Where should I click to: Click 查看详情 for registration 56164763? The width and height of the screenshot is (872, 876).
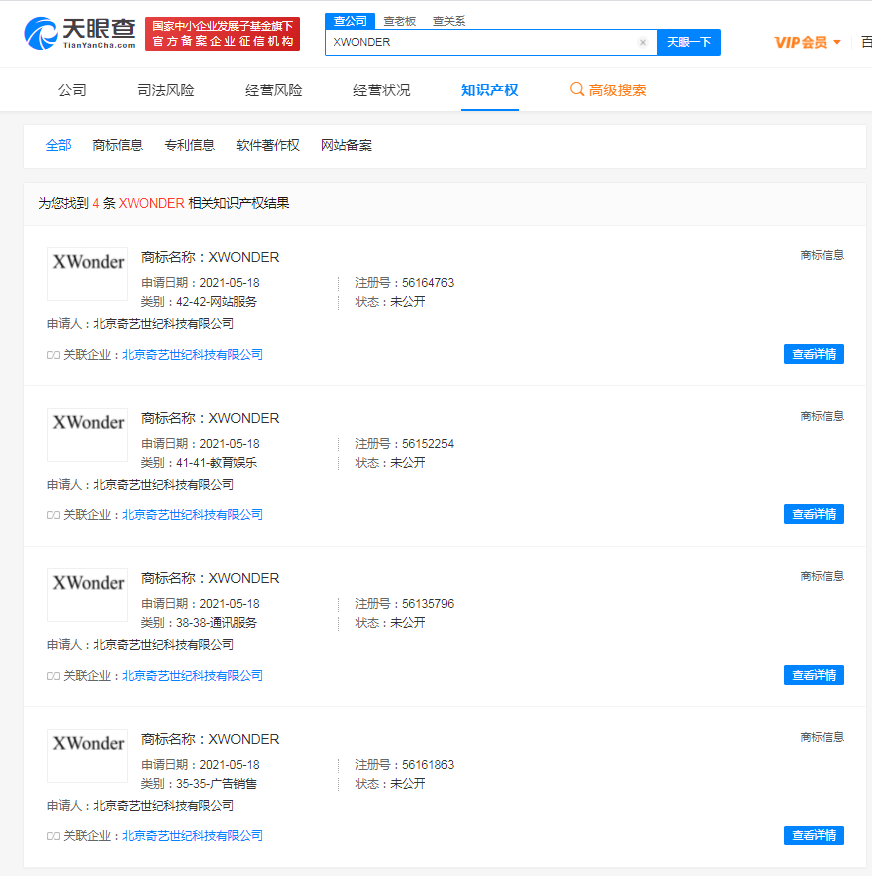[813, 354]
